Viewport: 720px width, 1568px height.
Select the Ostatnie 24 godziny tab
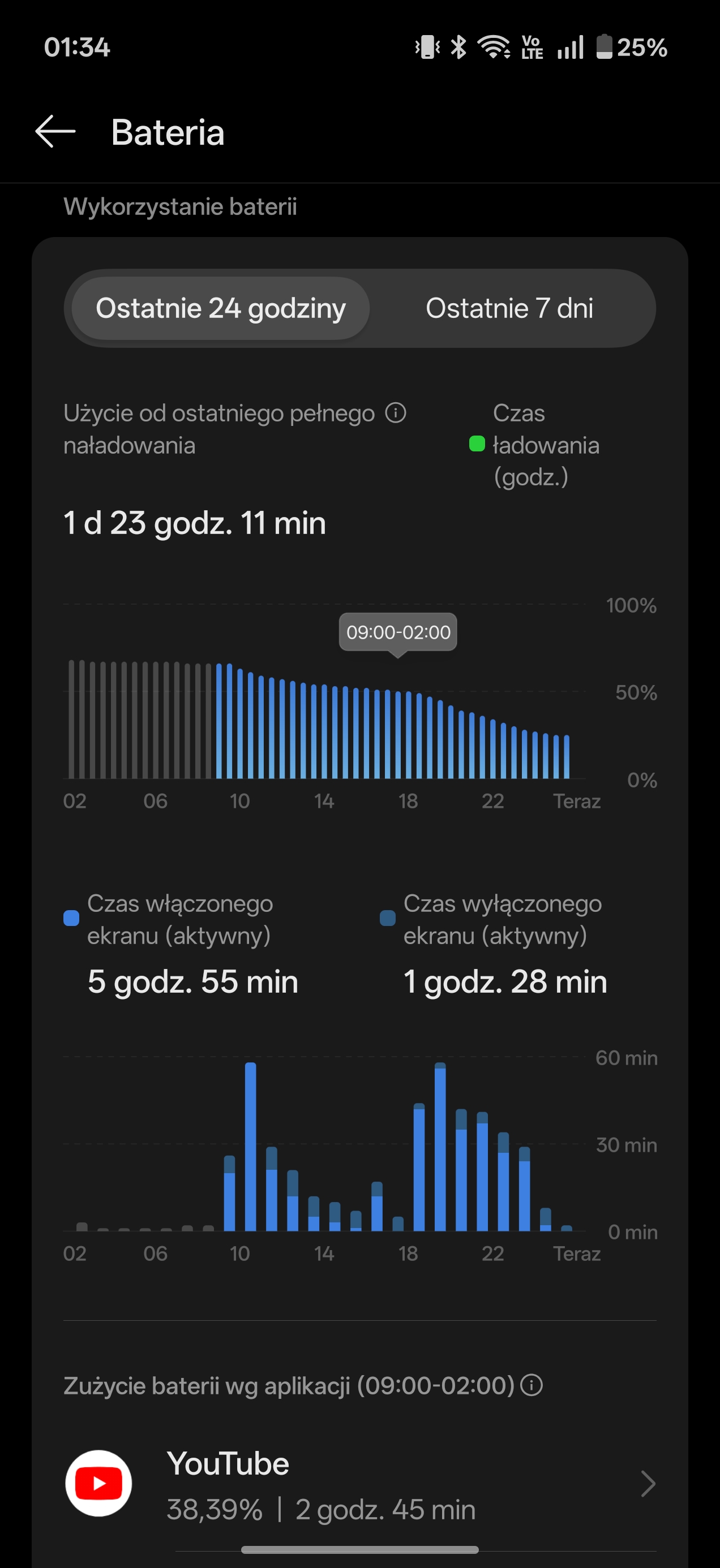click(x=221, y=308)
